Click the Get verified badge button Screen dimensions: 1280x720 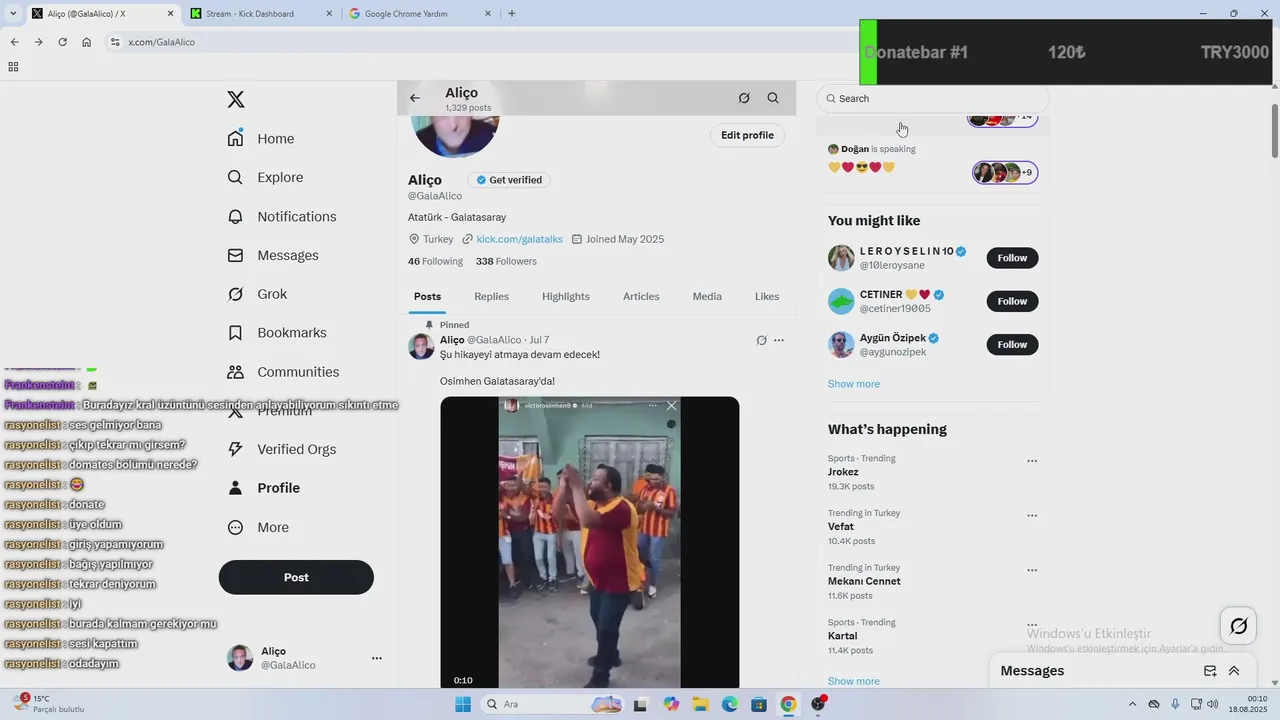pyautogui.click(x=509, y=180)
